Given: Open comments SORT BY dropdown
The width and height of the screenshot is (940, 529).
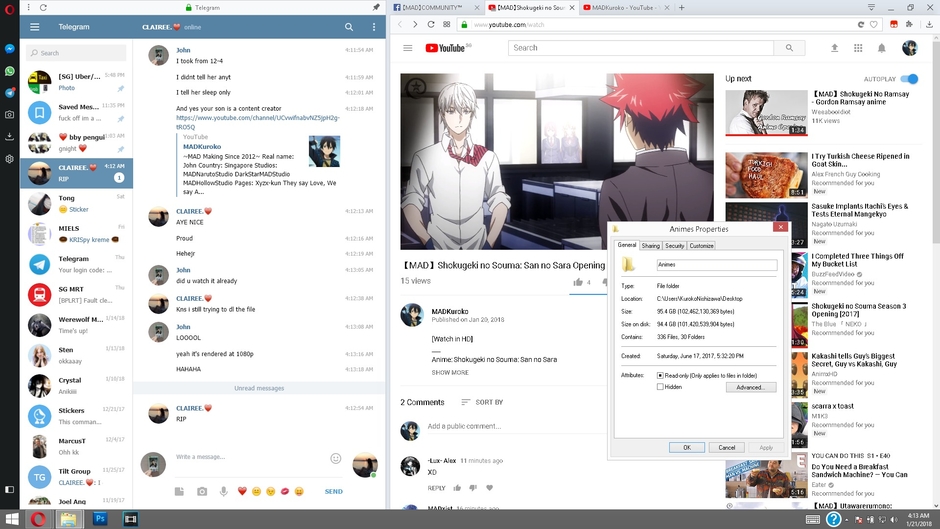Looking at the screenshot, I should point(482,402).
